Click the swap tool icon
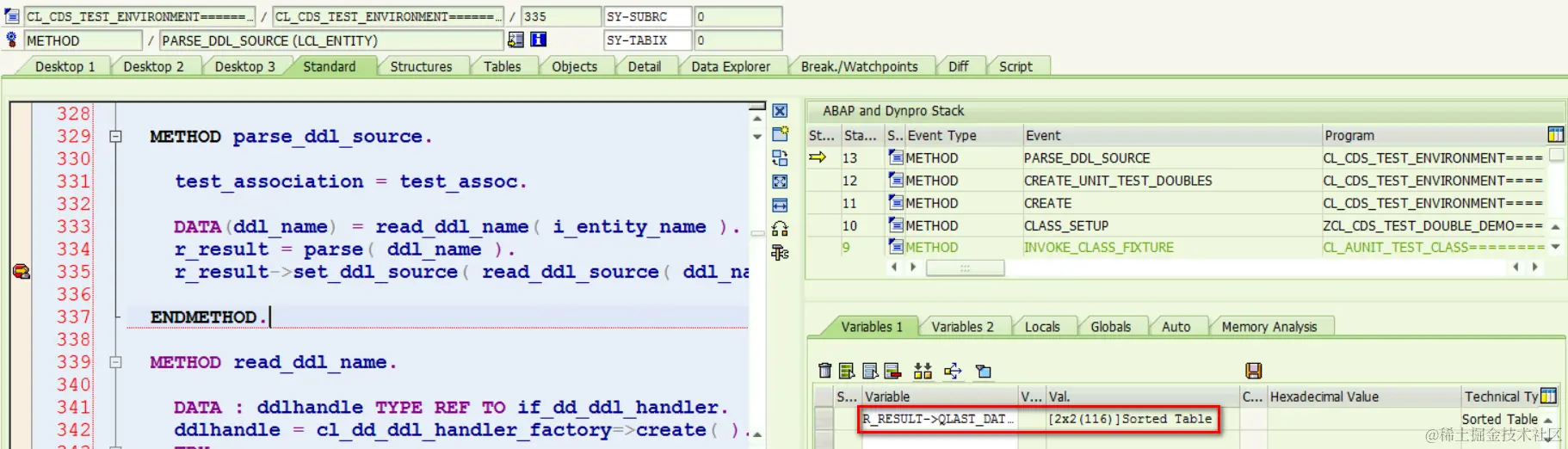 click(780, 157)
